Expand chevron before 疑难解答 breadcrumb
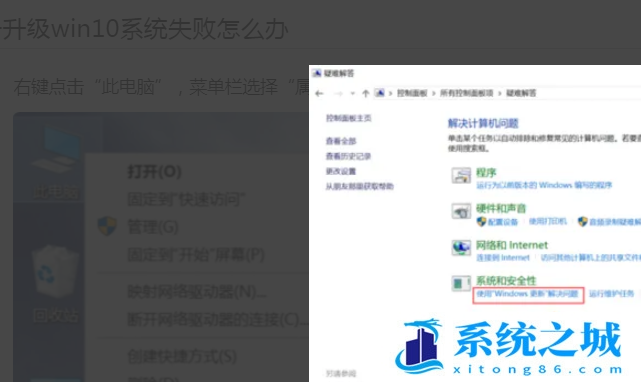The image size is (641, 382). click(500, 93)
